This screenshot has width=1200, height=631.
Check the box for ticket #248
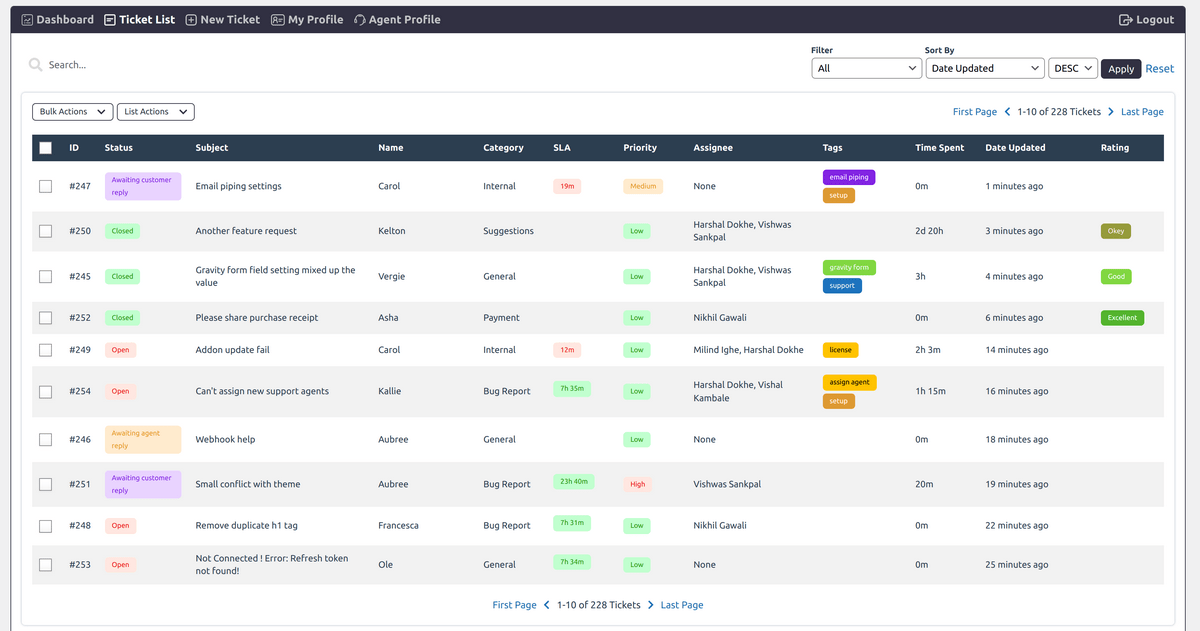click(x=45, y=526)
